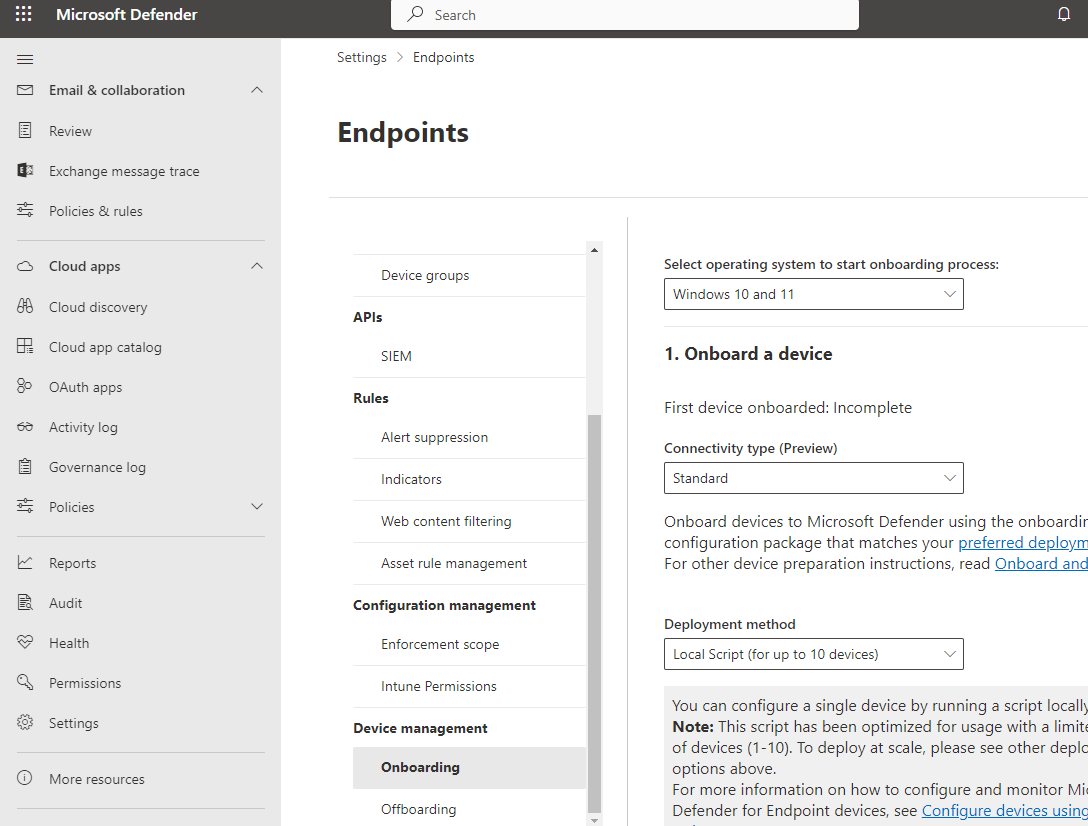Open the Deployment method dropdown
The height and width of the screenshot is (826, 1088).
click(813, 654)
